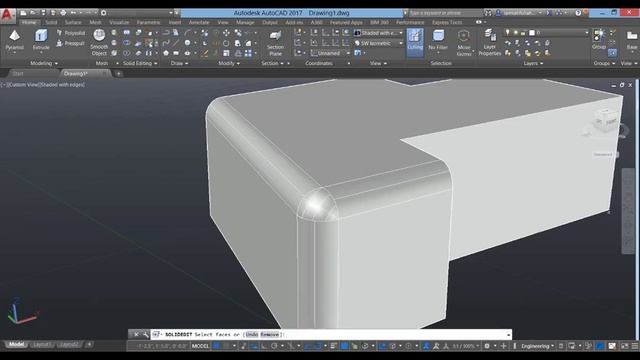
Task: Click the Base view icon
Action: click(631, 40)
